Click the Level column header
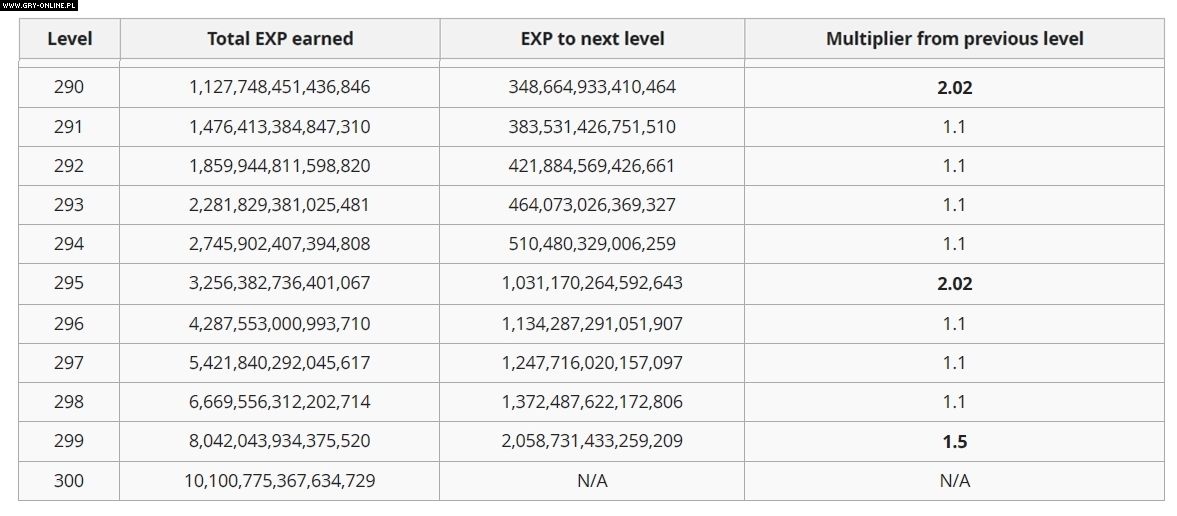Screen dimensions: 1177x516 point(69,39)
